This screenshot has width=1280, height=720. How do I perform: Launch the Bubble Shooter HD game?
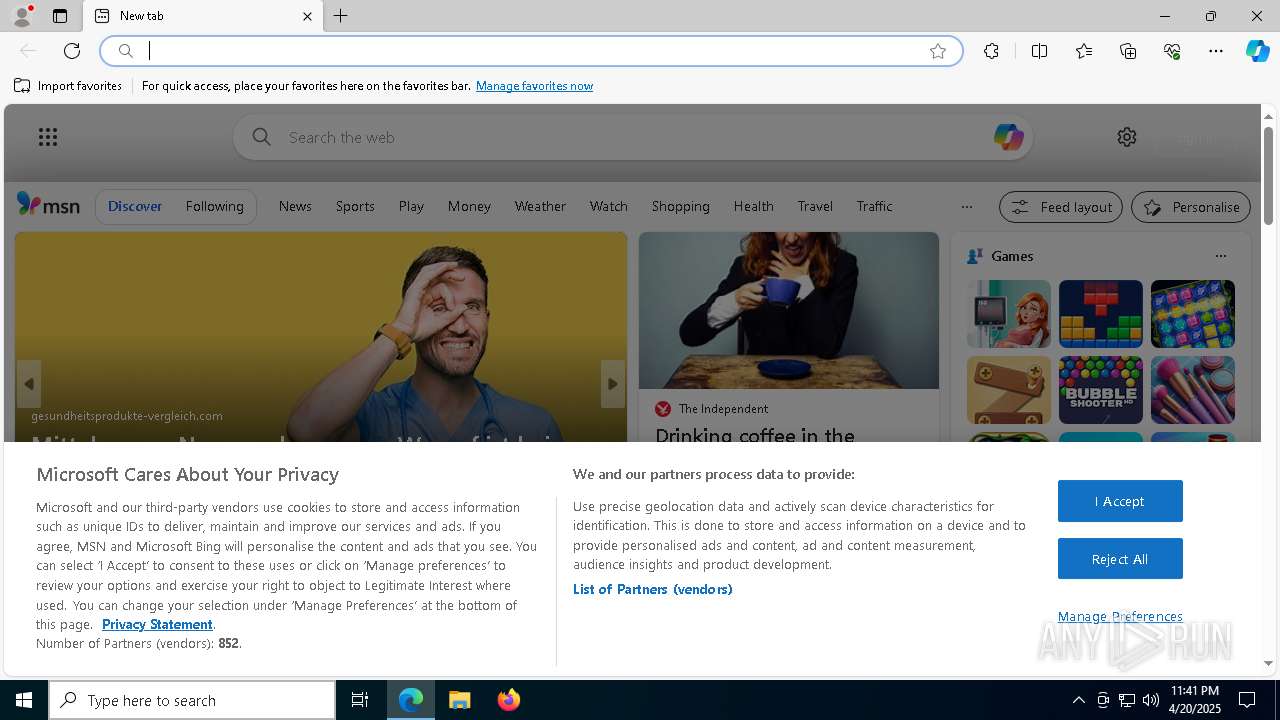[x=1100, y=390]
